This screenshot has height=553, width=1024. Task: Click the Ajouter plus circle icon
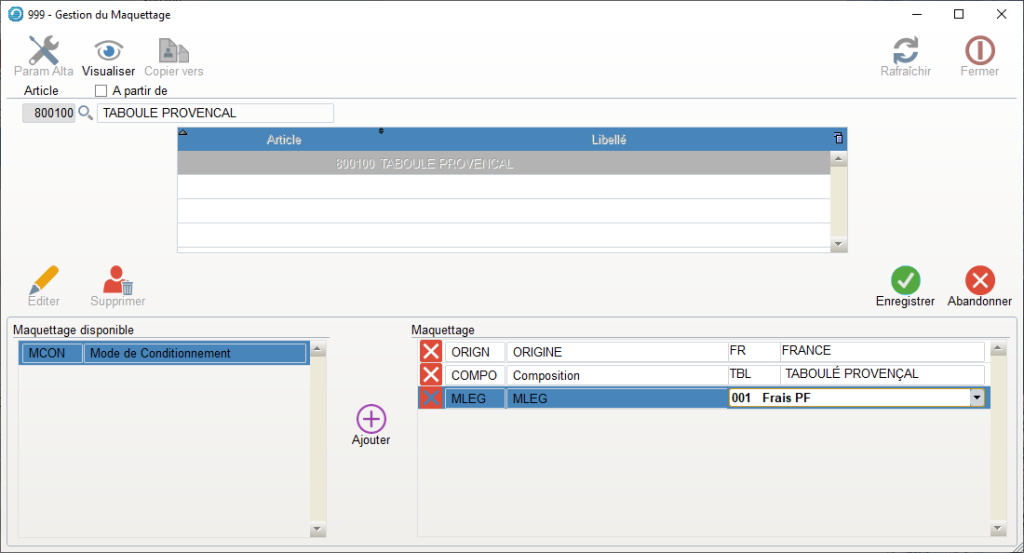tap(371, 419)
